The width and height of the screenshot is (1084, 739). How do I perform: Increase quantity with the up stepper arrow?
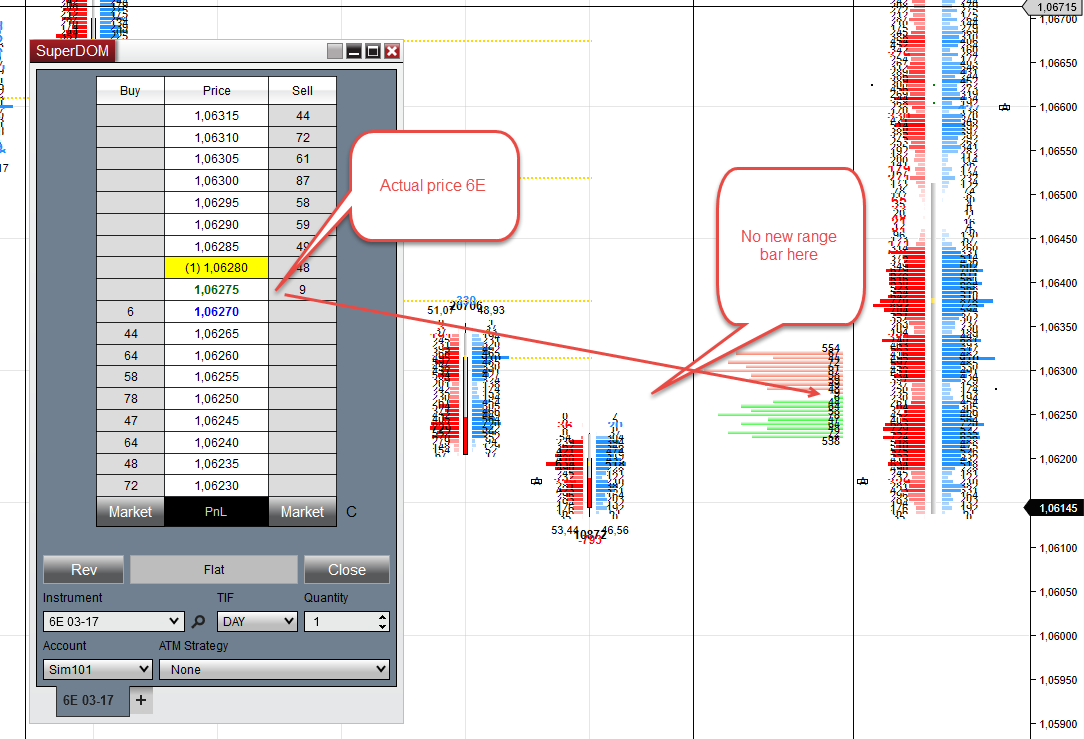click(382, 617)
